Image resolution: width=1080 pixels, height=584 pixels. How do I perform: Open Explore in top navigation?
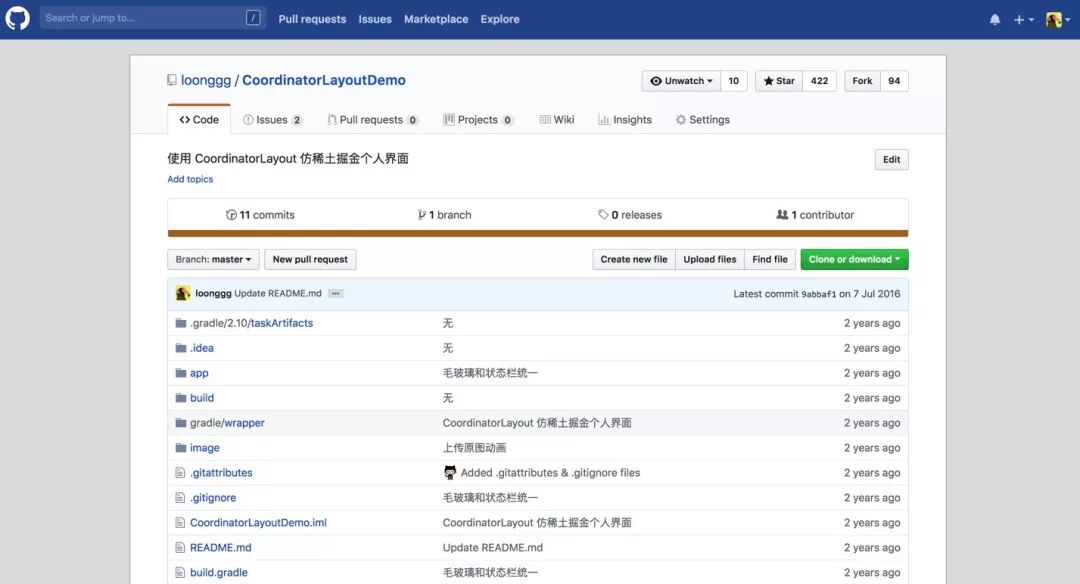click(500, 19)
